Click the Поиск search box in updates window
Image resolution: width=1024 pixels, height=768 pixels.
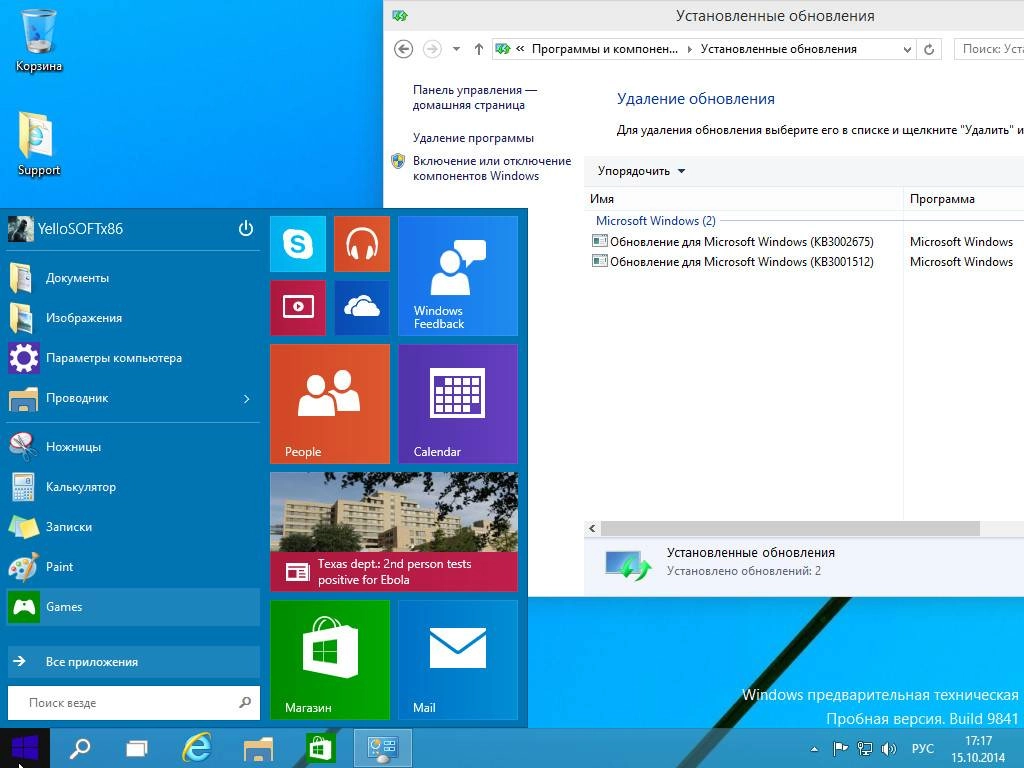coord(989,49)
